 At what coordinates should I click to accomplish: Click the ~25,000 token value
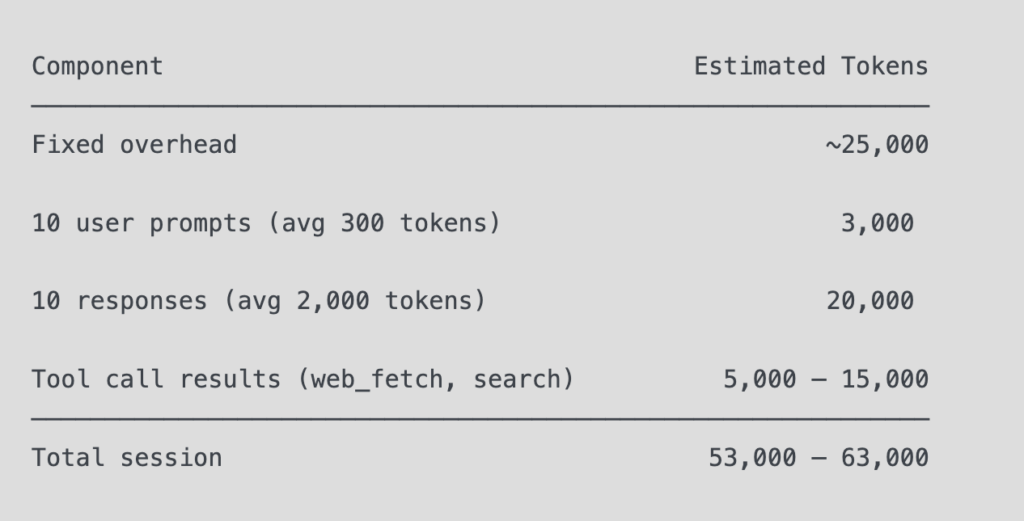[877, 145]
